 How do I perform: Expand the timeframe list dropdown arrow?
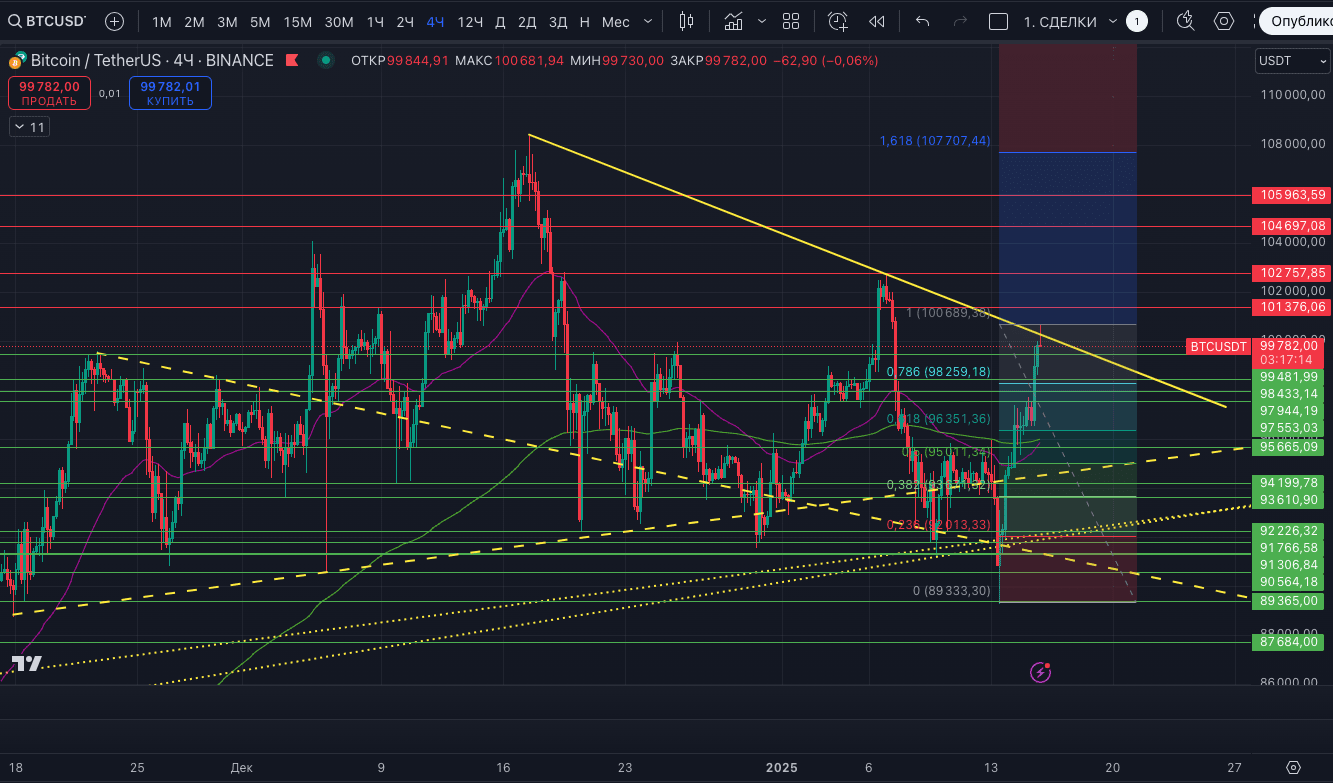(x=649, y=21)
